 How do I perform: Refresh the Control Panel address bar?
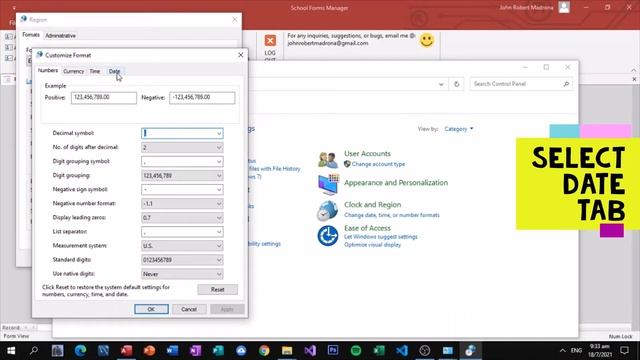click(456, 84)
